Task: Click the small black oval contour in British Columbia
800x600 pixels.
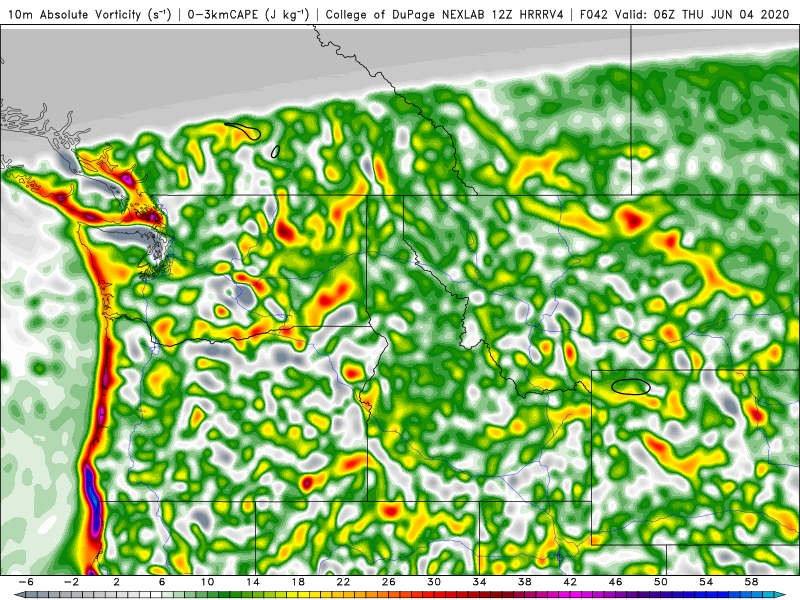Action: click(276, 152)
